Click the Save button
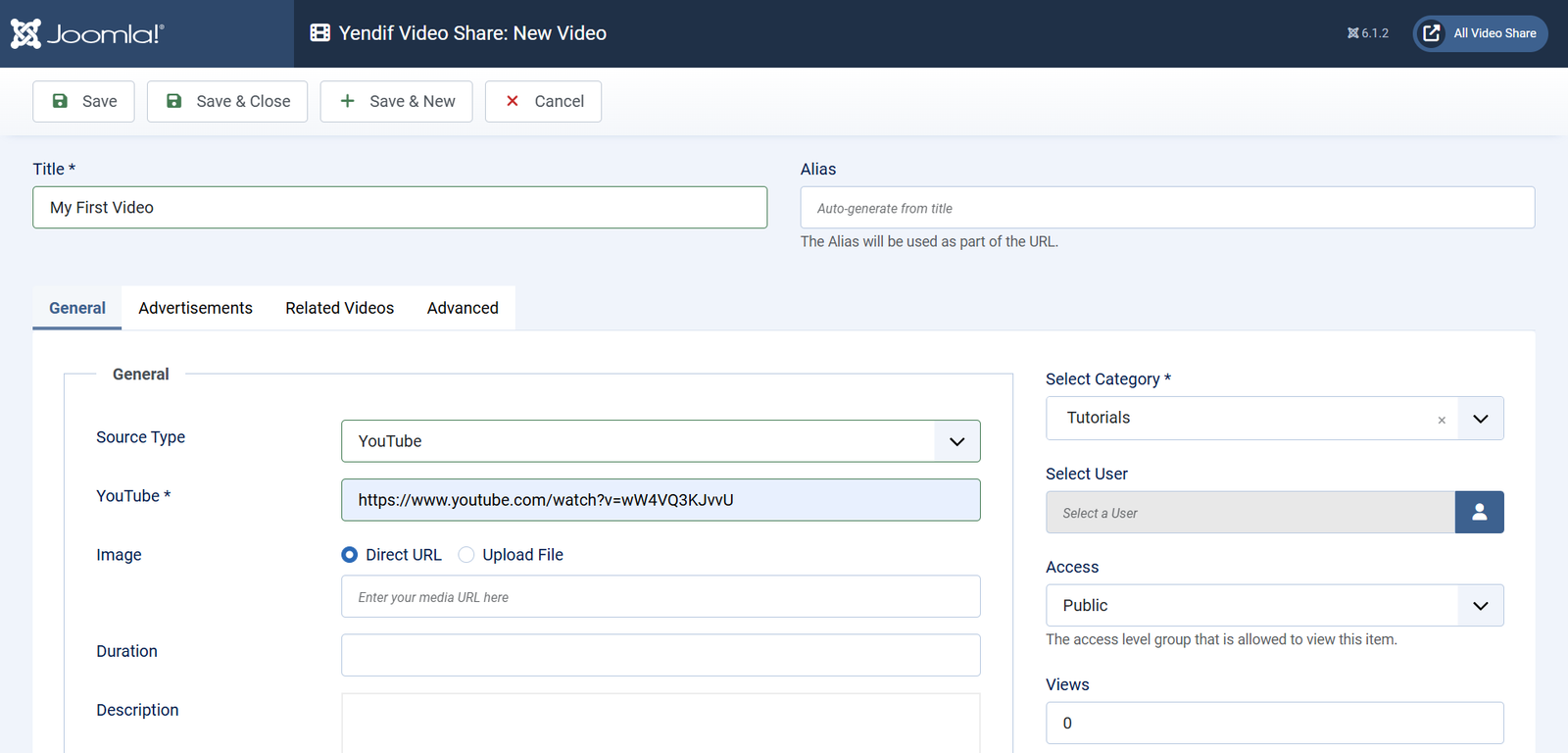Image resolution: width=1568 pixels, height=753 pixels. (x=83, y=101)
